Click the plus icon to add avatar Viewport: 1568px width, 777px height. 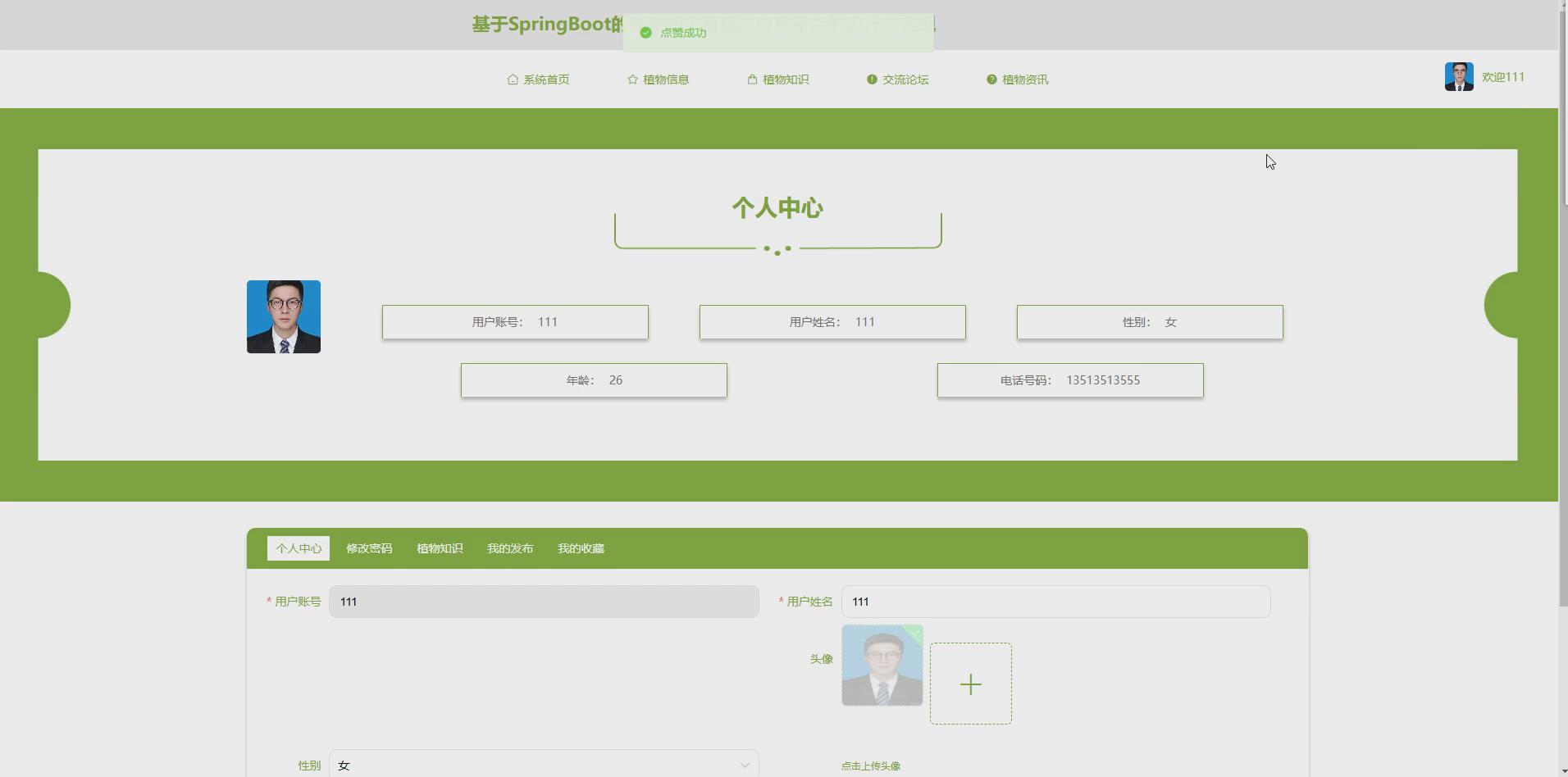click(x=970, y=683)
